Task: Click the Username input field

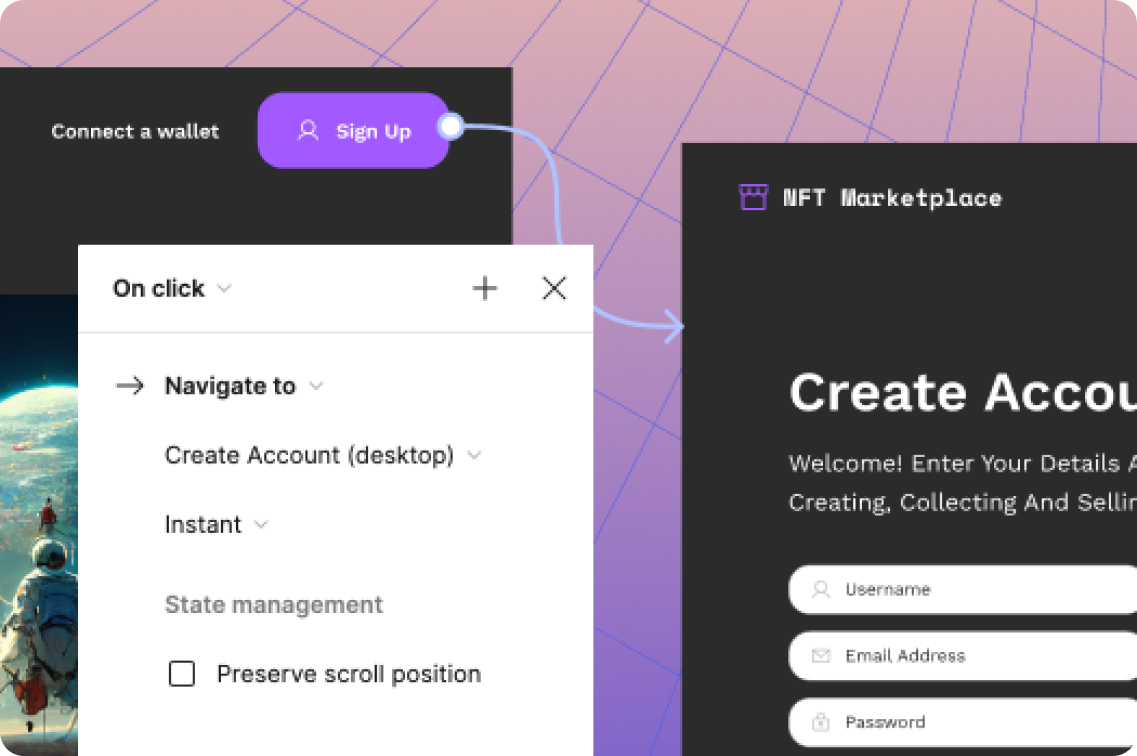Action: pyautogui.click(x=980, y=590)
